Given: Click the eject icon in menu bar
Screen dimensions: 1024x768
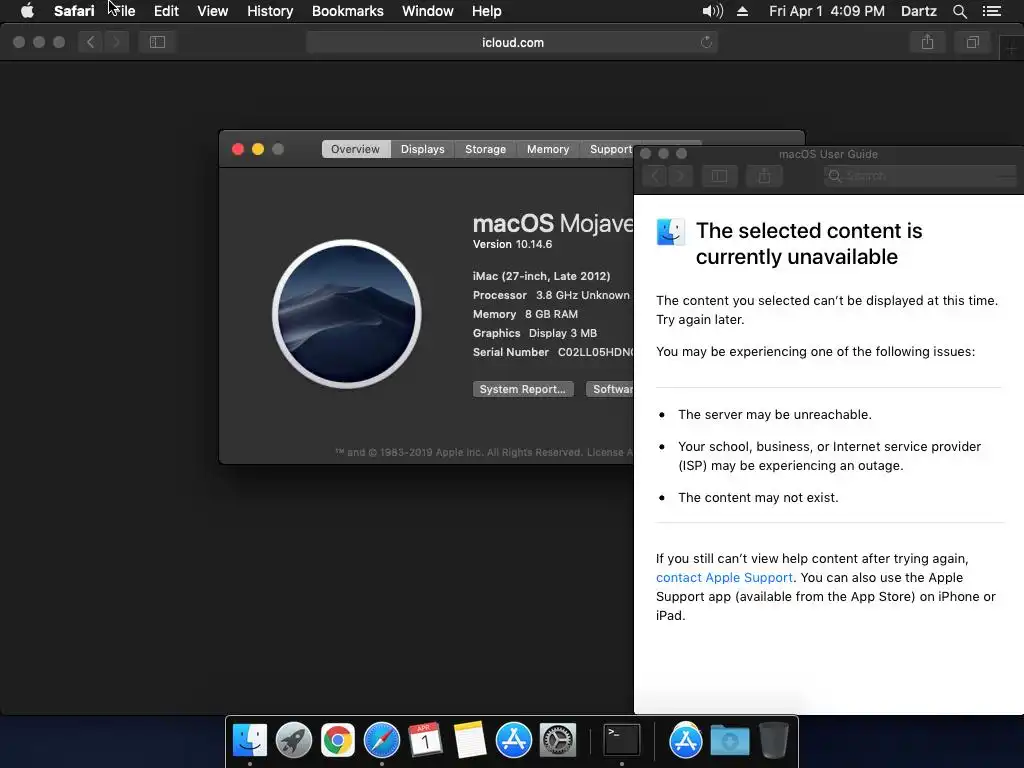Looking at the screenshot, I should pos(743,11).
